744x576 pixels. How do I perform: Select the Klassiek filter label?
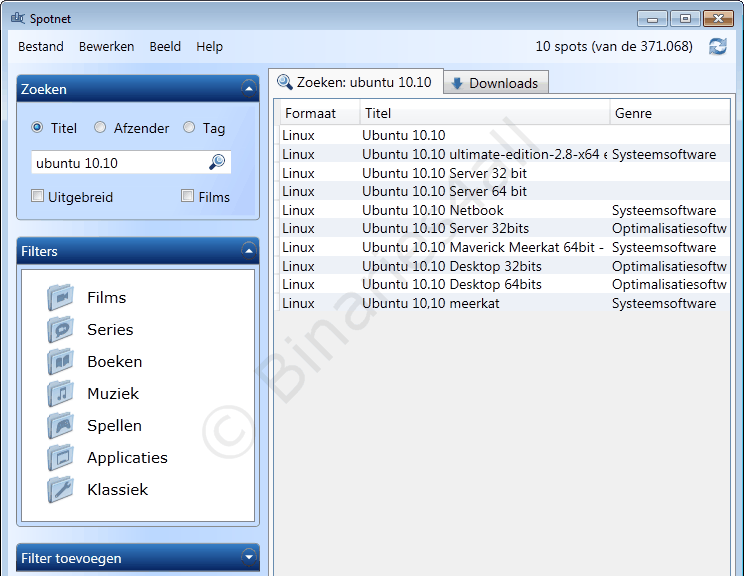[x=118, y=489]
